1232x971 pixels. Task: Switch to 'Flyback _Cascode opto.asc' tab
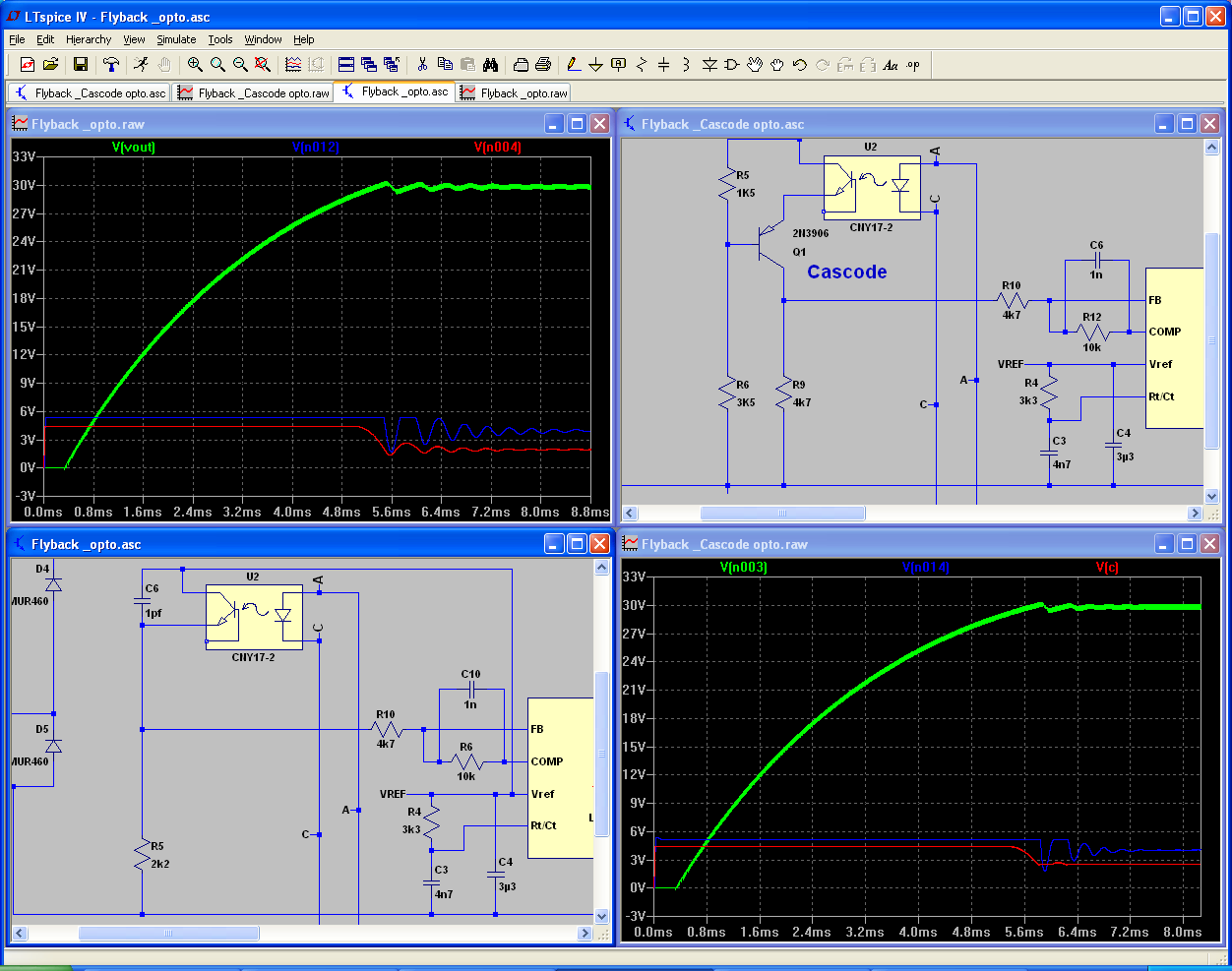[x=90, y=93]
